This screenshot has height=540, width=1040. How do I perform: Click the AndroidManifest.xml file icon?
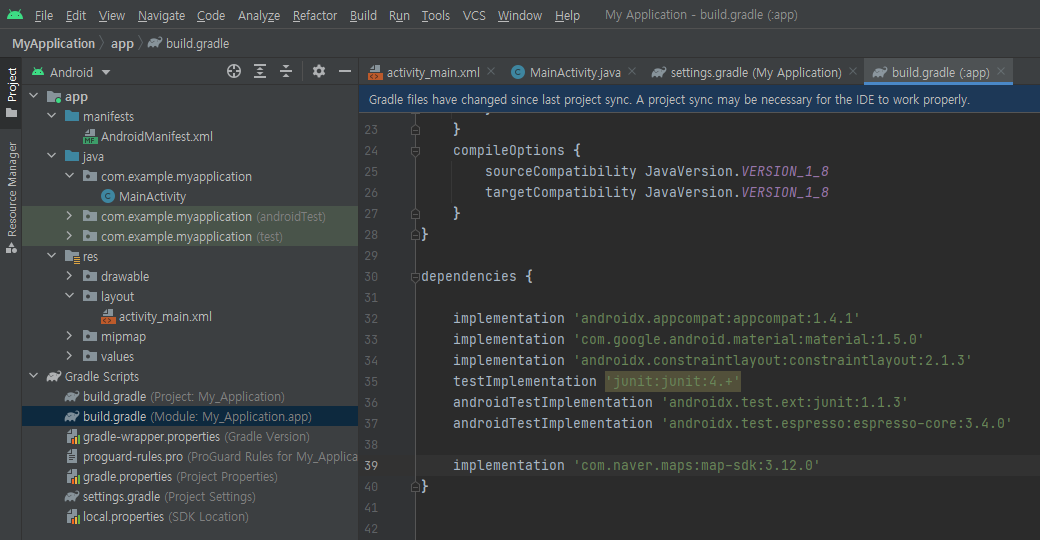coord(90,137)
